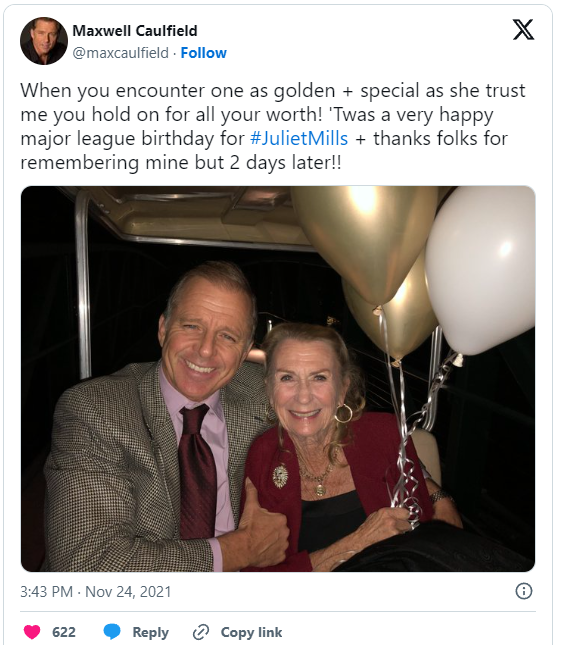Click the maroon necktie in photo
The image size is (564, 645).
[x=197, y=471]
